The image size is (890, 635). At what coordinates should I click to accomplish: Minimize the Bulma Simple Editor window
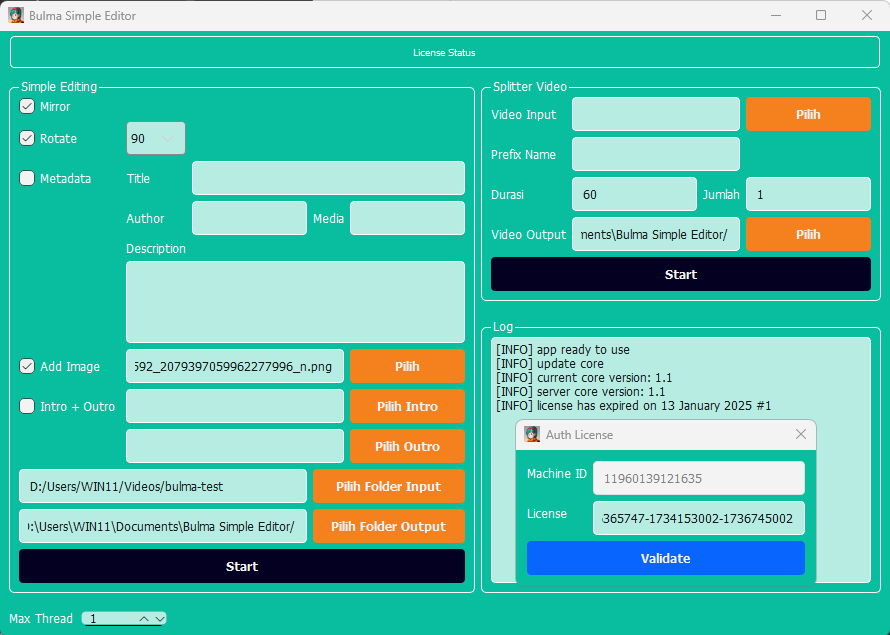pyautogui.click(x=776, y=15)
